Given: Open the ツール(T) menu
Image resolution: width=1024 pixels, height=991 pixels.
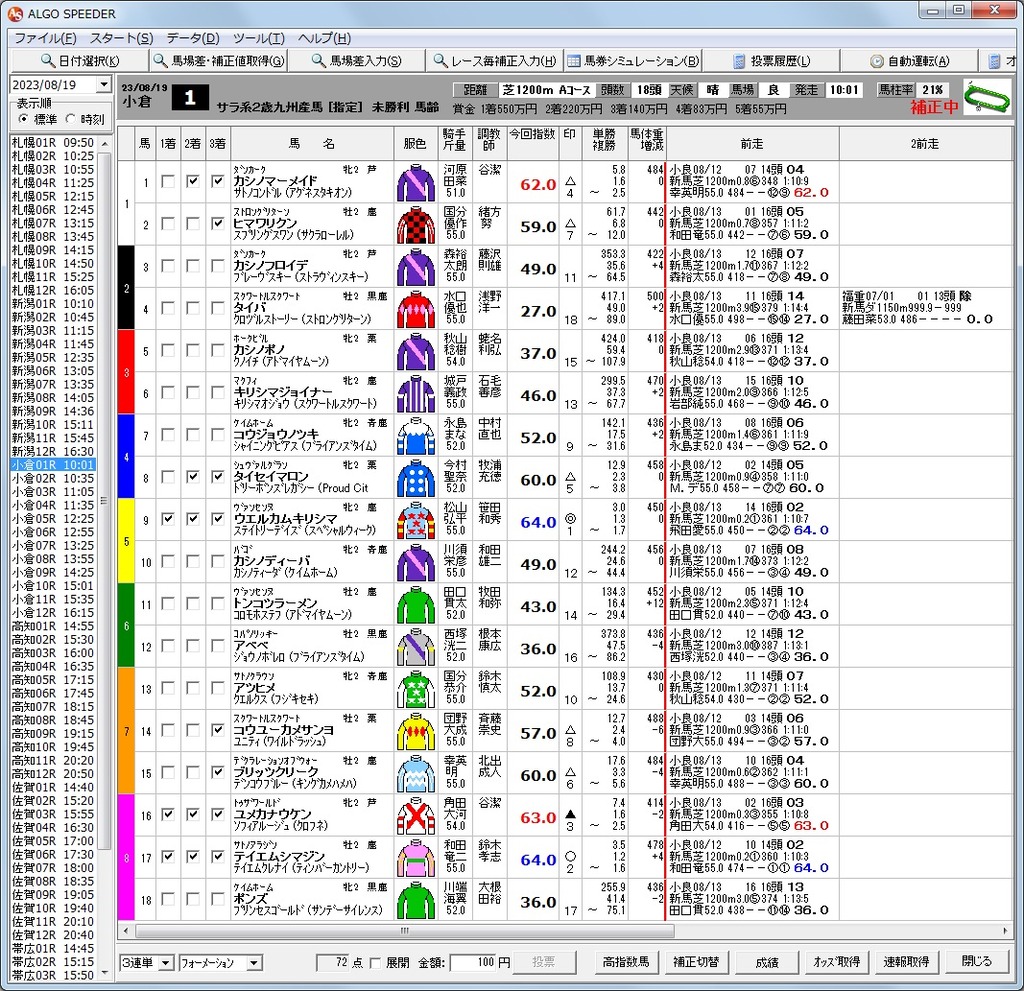Looking at the screenshot, I should point(259,38).
